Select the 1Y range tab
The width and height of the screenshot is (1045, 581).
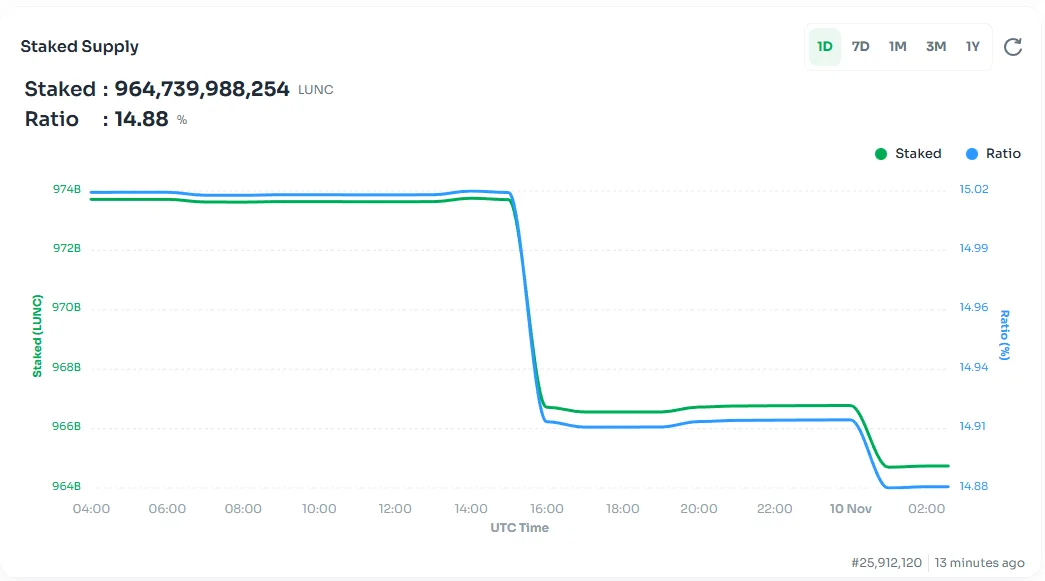tap(972, 46)
